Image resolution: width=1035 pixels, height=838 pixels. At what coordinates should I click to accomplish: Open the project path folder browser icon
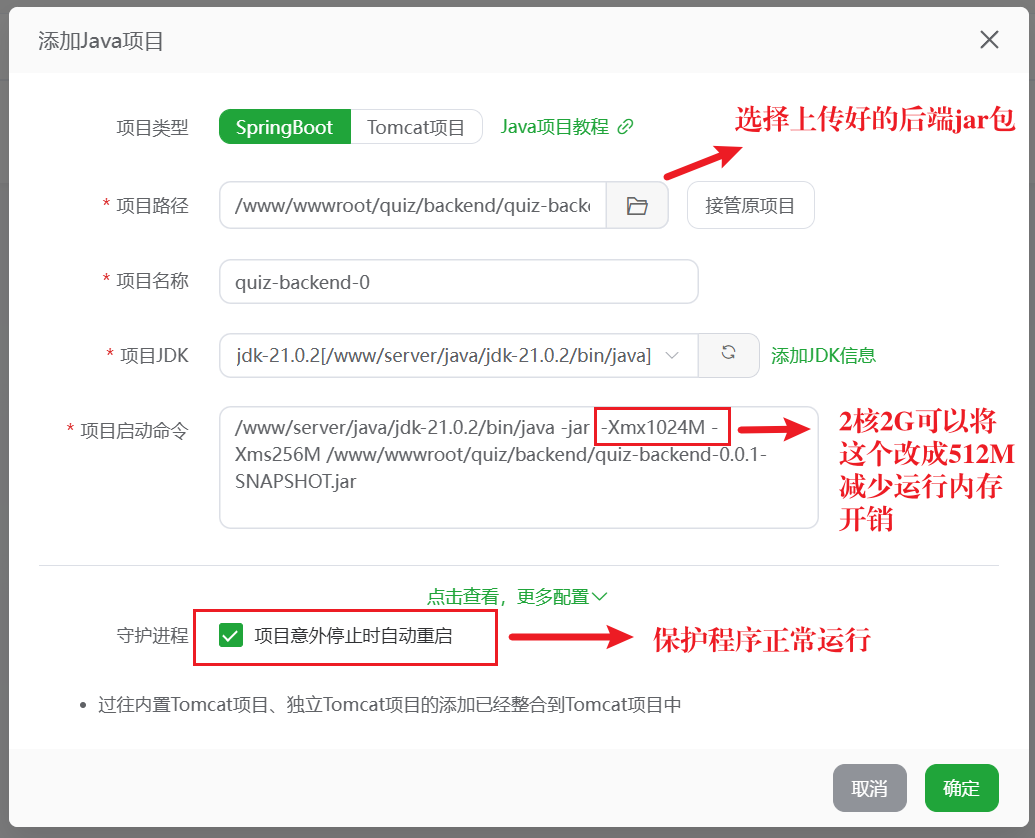(637, 205)
